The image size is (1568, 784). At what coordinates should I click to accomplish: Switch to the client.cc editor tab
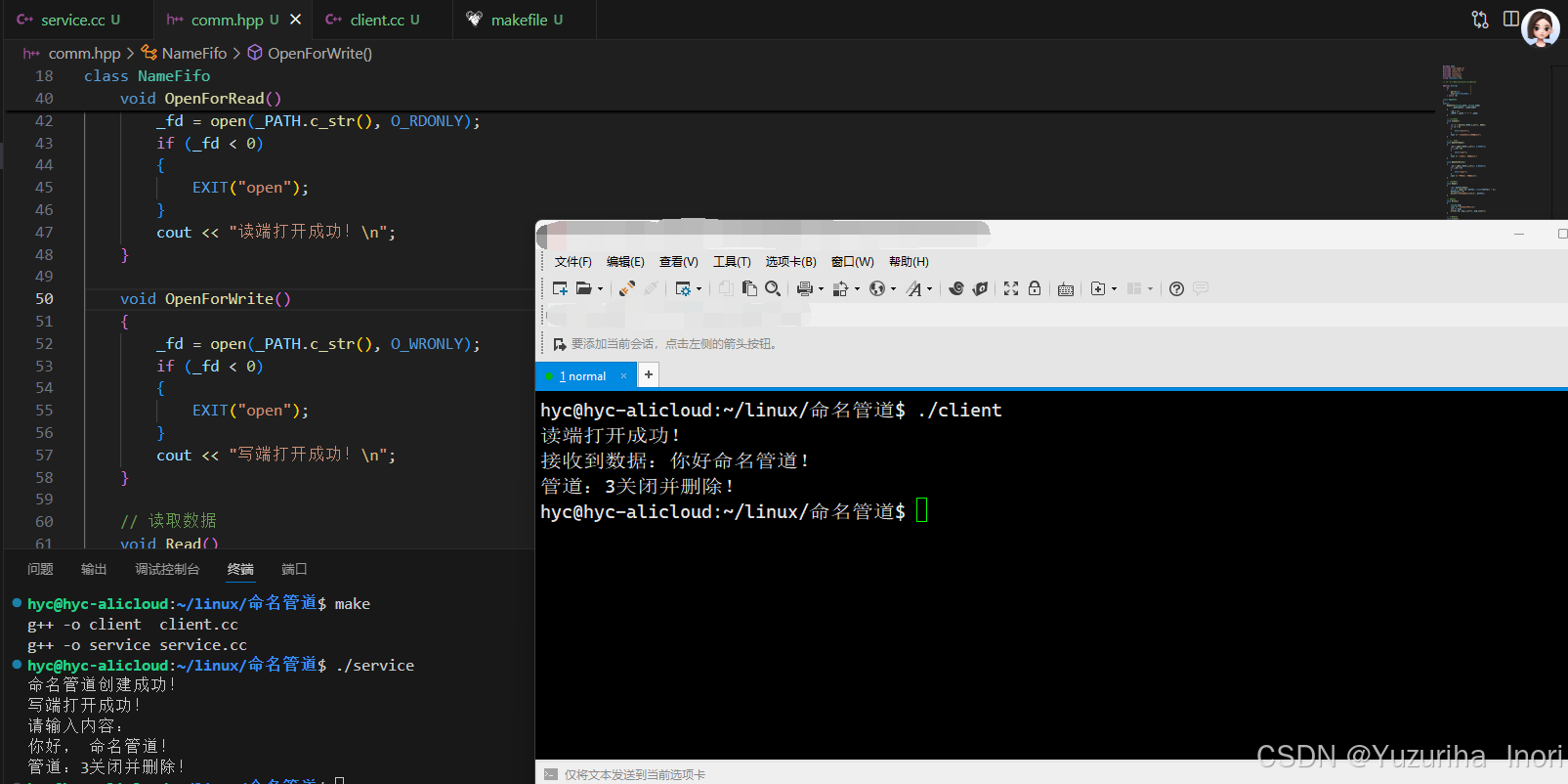(x=382, y=20)
